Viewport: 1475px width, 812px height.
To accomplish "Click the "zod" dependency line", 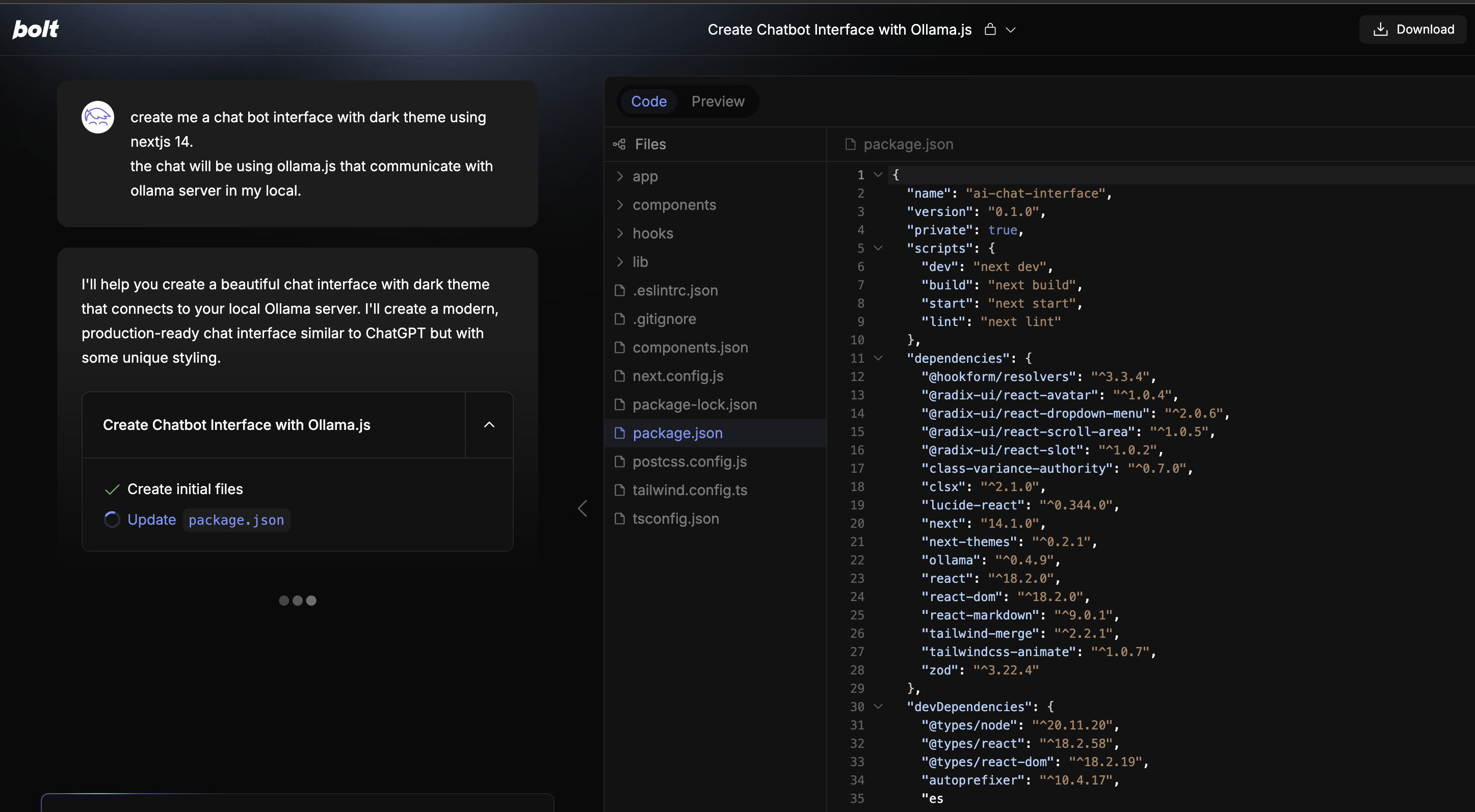I will tap(980, 670).
